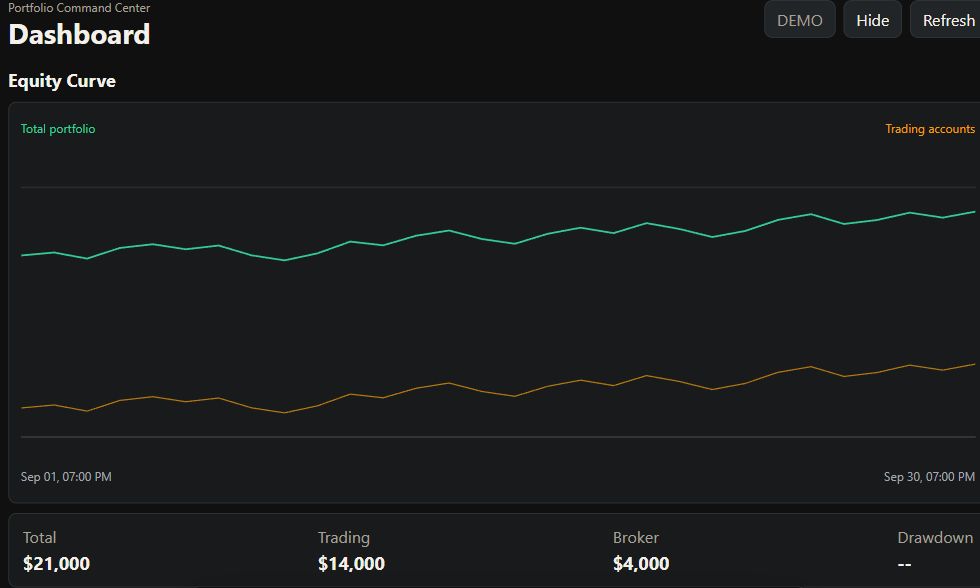The height and width of the screenshot is (588, 980).
Task: Select the $21,000 total value
Action: click(x=56, y=564)
